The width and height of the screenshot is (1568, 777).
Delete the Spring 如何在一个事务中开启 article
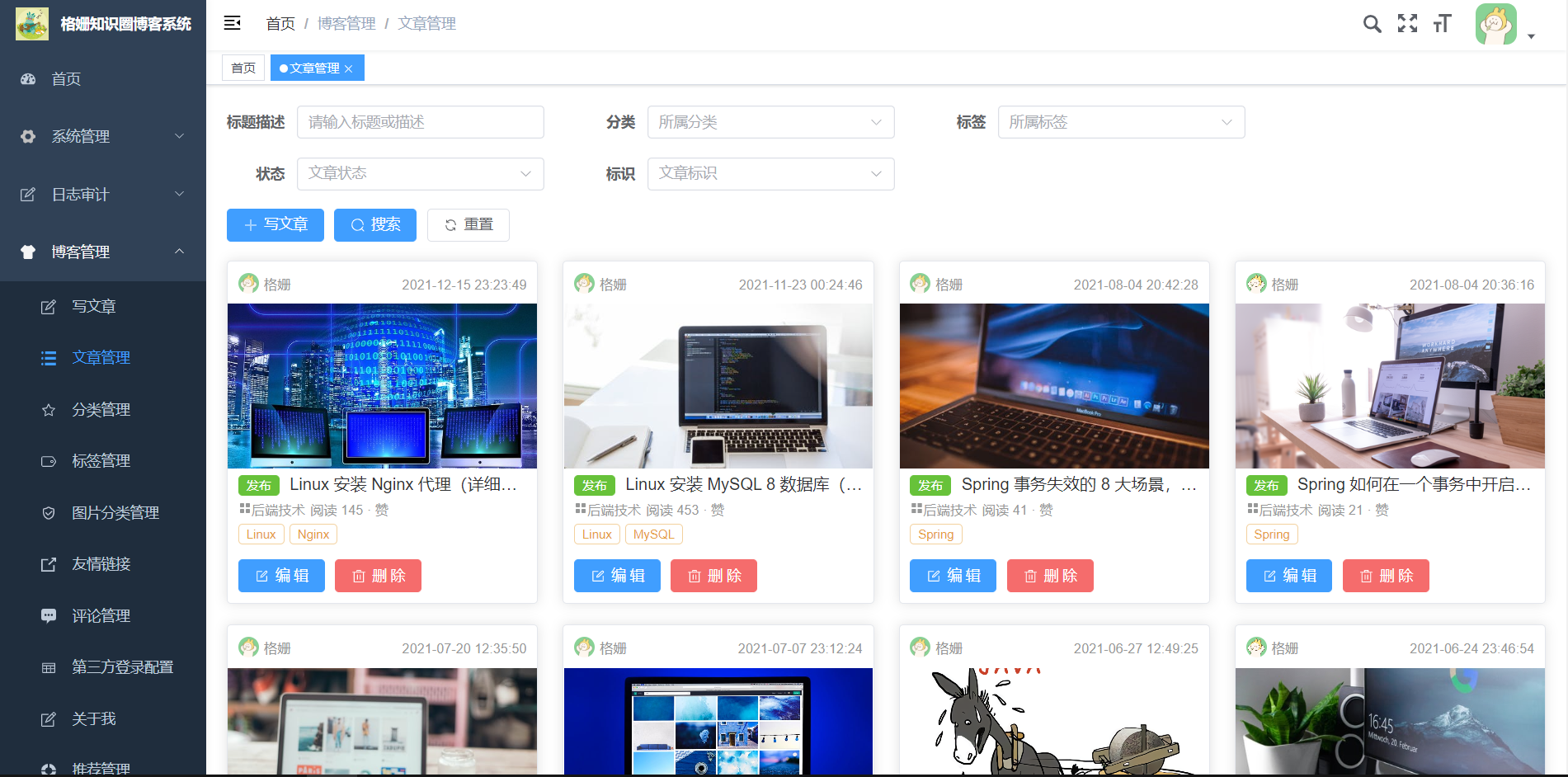pyautogui.click(x=1386, y=576)
